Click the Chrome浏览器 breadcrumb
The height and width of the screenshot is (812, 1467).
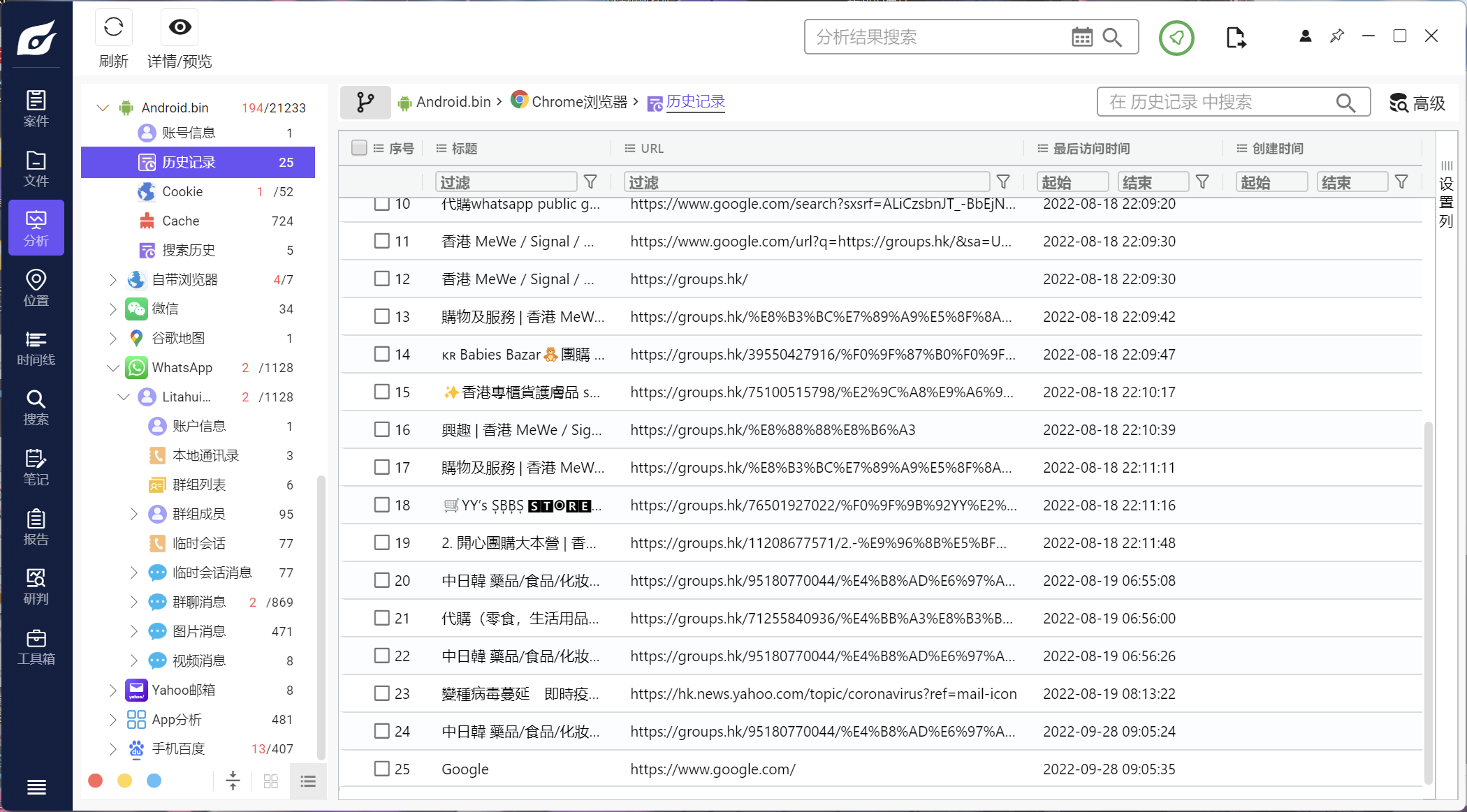pos(569,102)
